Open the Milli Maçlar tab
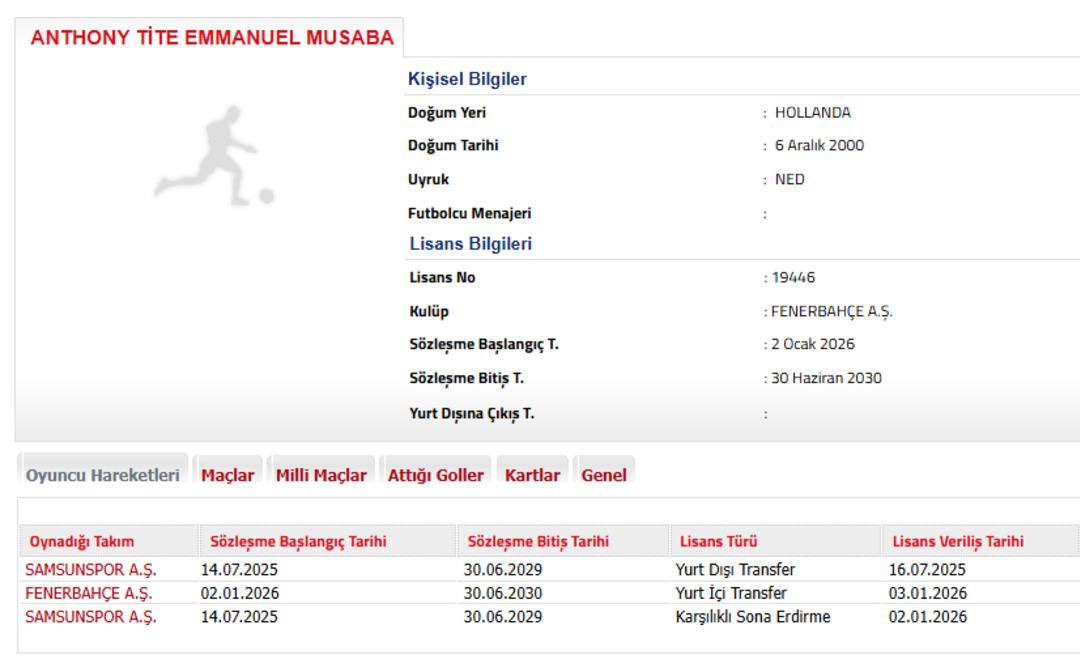 click(321, 475)
